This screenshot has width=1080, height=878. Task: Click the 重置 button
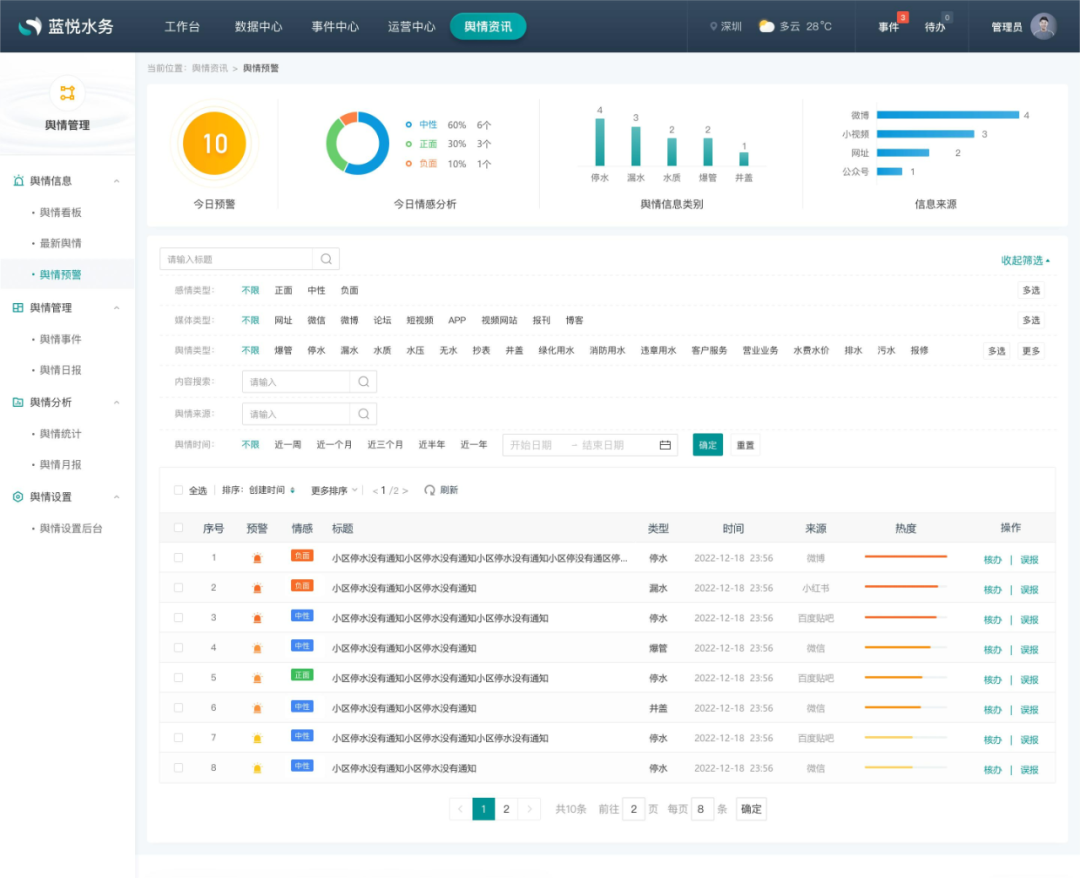click(x=745, y=445)
